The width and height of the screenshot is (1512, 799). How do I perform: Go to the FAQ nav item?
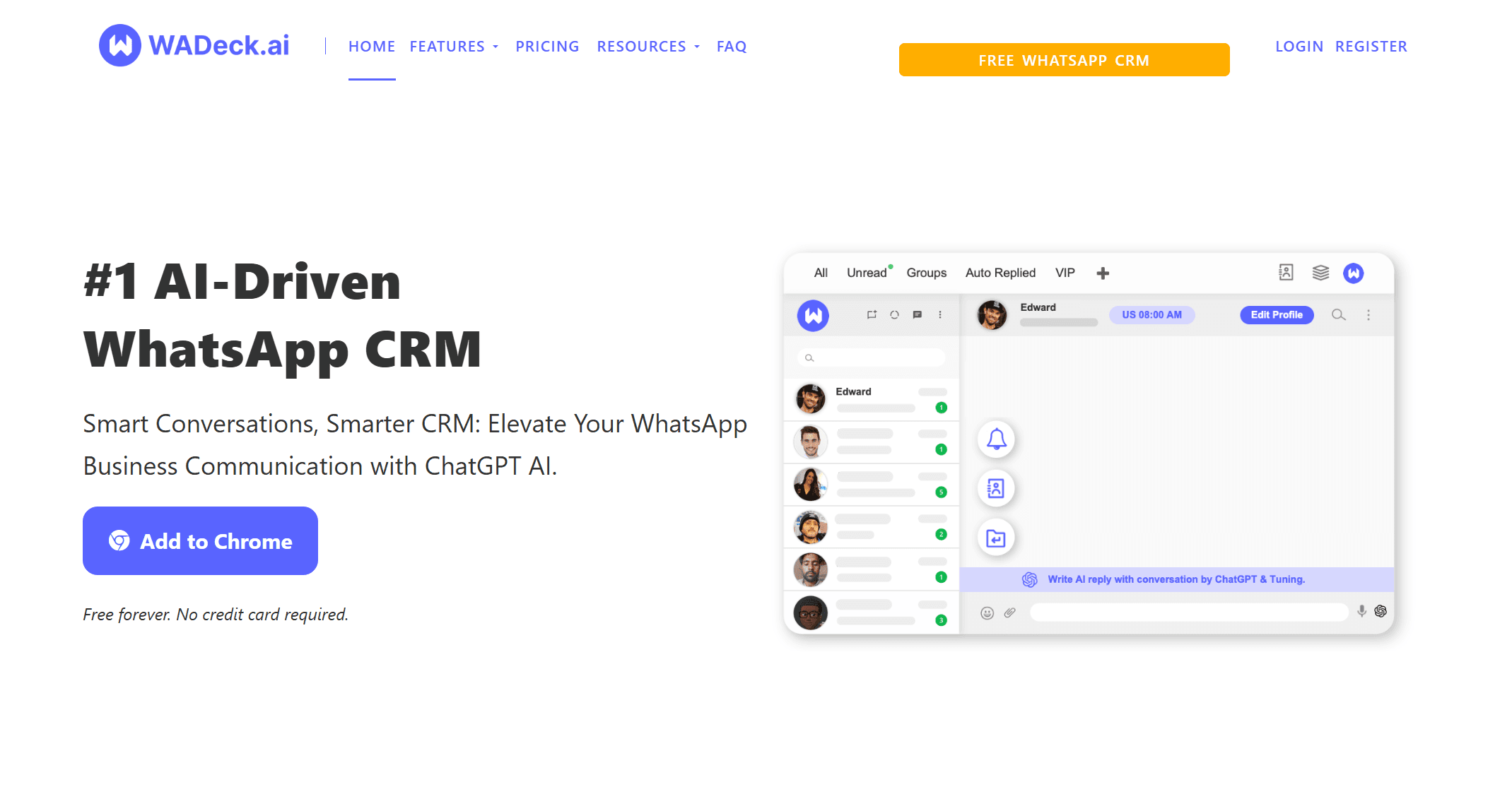[732, 47]
